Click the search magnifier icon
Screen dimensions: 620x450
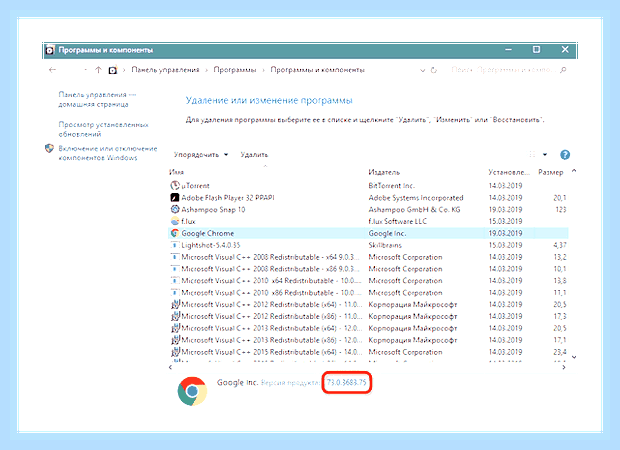(x=563, y=70)
